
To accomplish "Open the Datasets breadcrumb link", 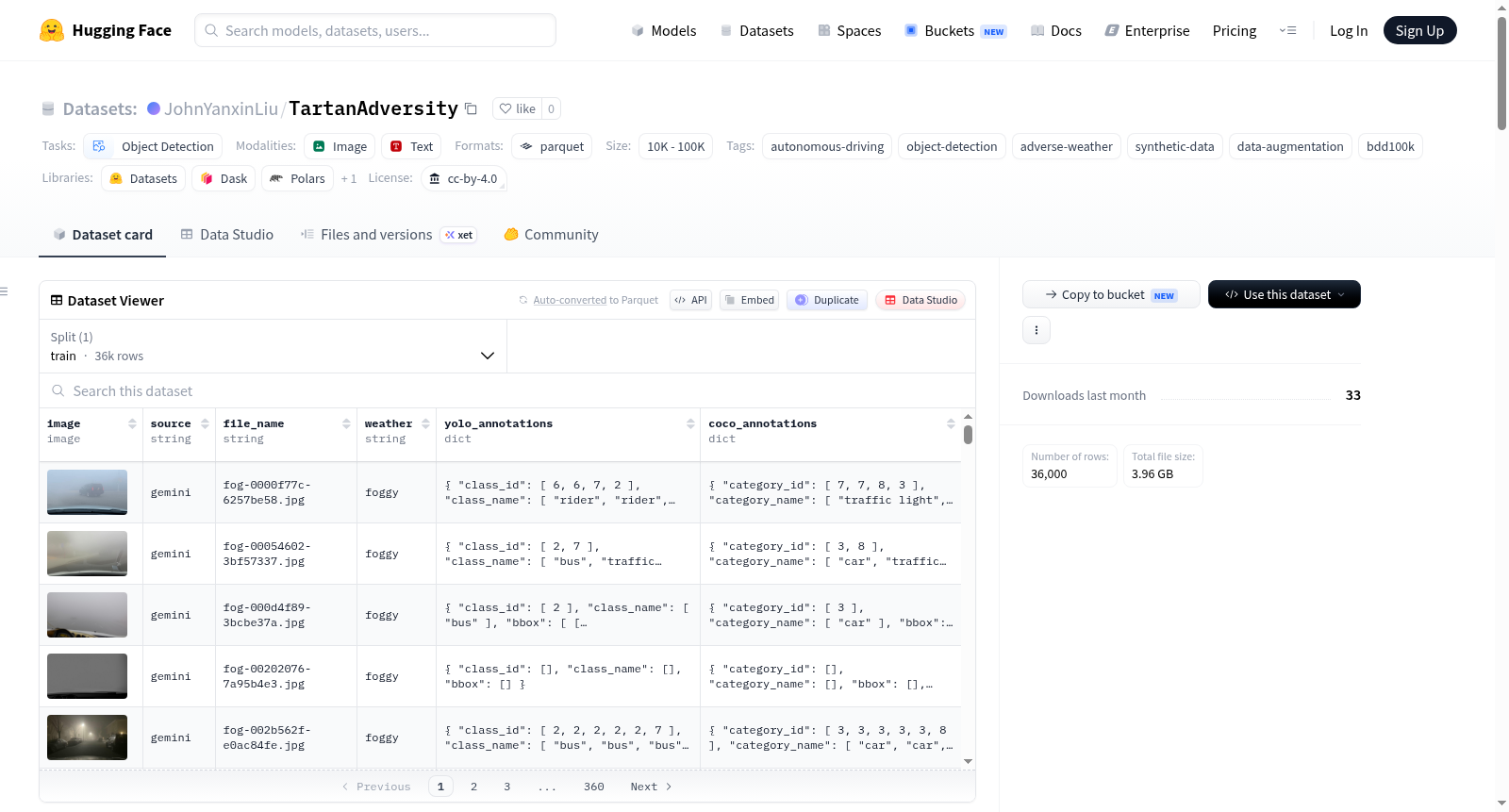I will click(x=100, y=108).
